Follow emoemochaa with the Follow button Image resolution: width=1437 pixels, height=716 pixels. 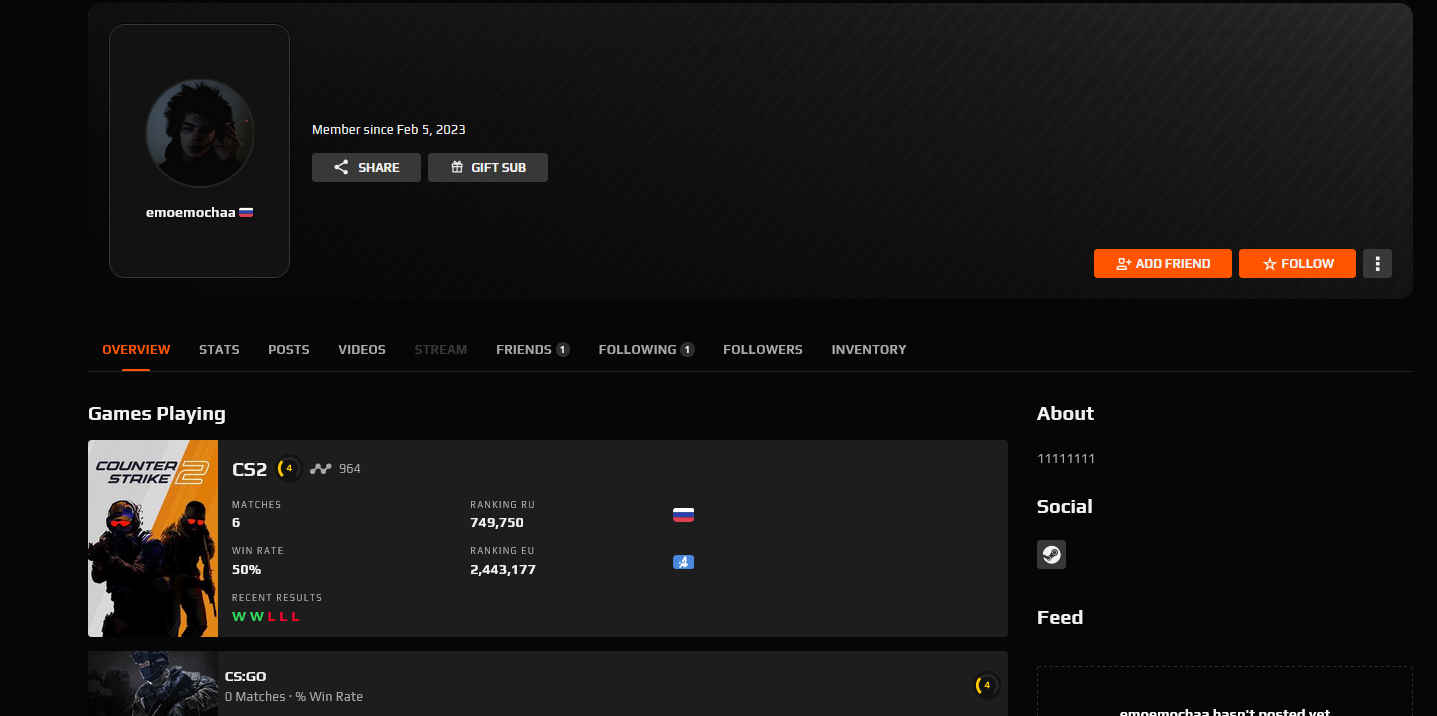pos(1297,263)
